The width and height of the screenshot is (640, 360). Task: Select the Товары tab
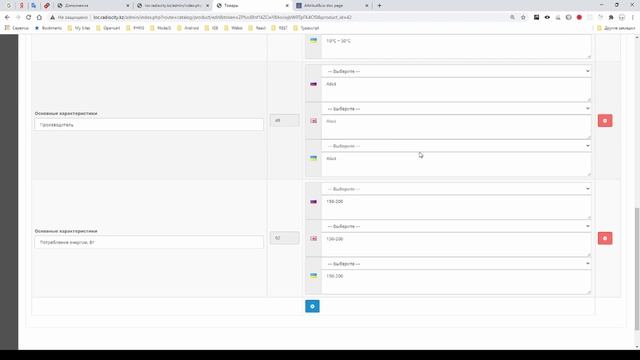tap(252, 6)
